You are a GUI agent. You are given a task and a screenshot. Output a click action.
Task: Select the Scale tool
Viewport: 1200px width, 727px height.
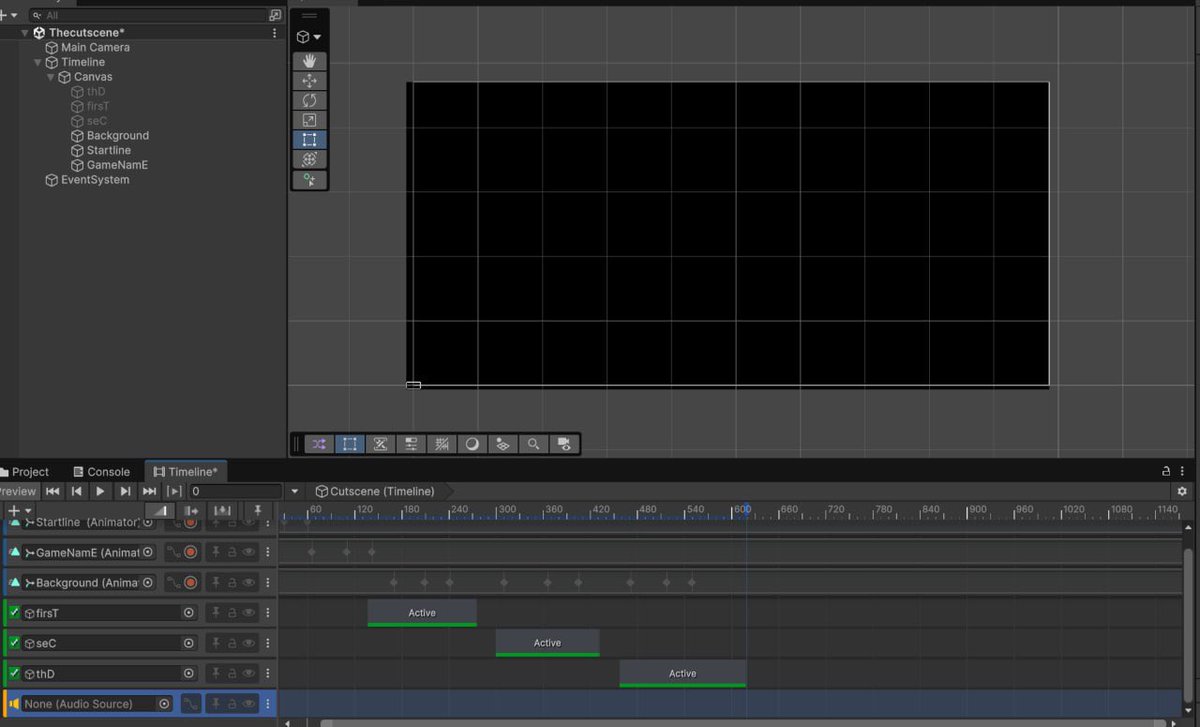coord(309,120)
